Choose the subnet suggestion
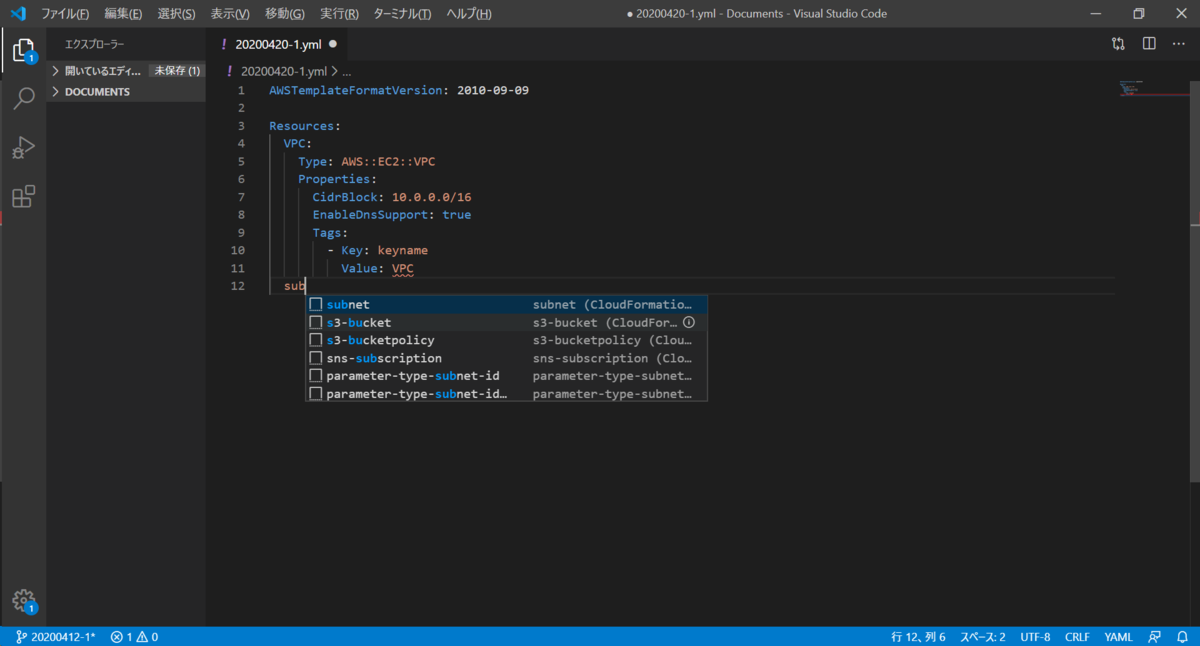The image size is (1200, 646). coord(506,304)
